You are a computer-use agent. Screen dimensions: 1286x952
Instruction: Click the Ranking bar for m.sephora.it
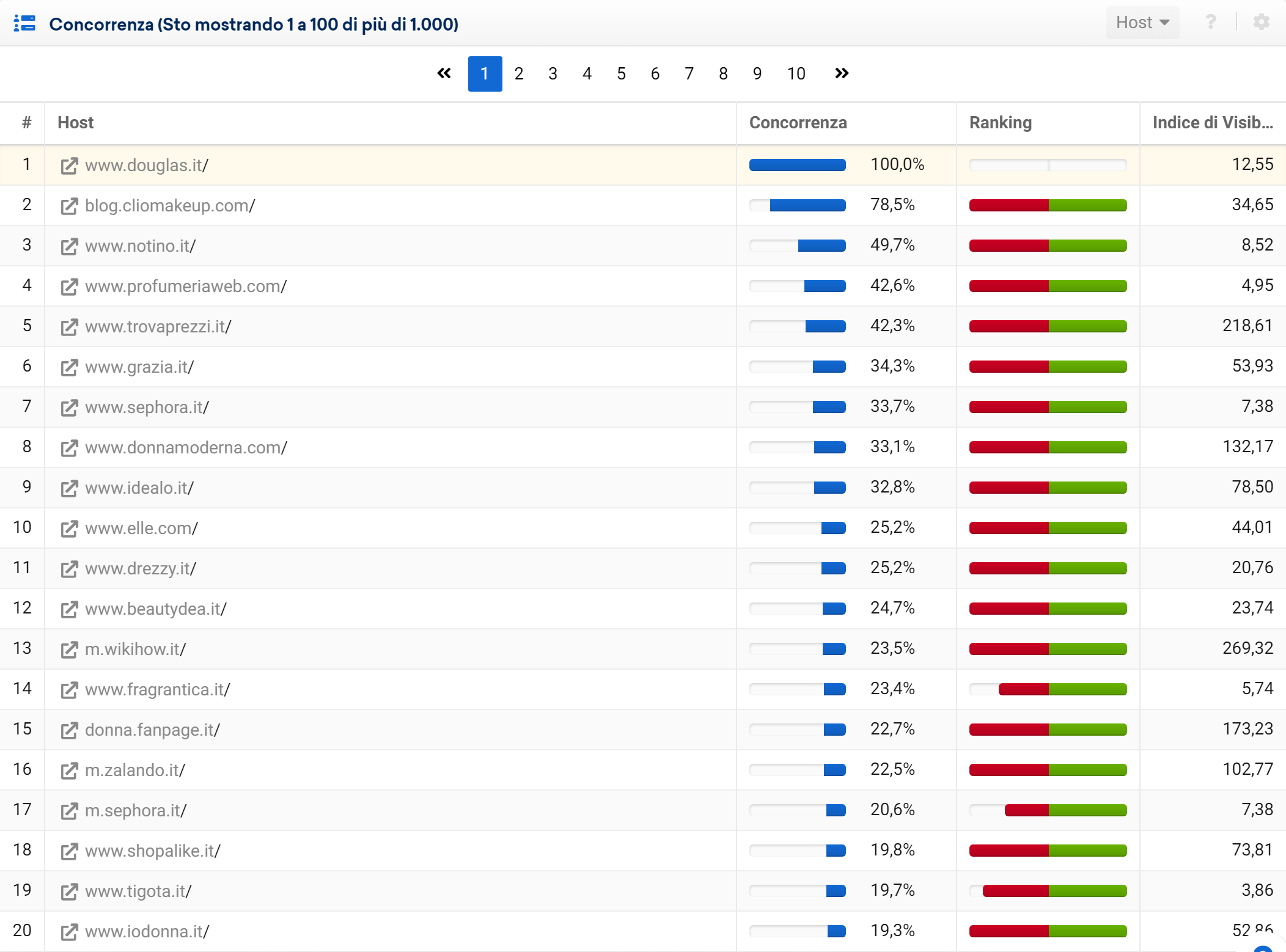coord(1048,810)
